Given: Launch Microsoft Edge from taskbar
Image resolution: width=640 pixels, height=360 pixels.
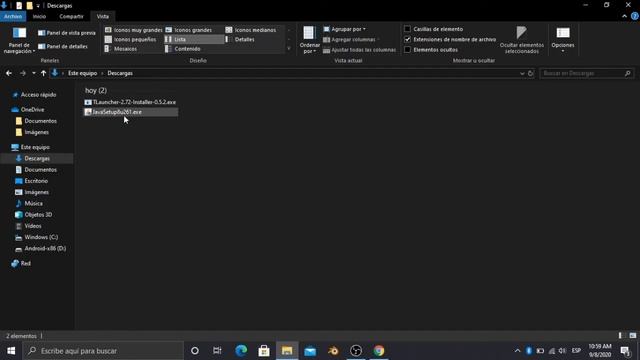Looking at the screenshot, I should (x=241, y=351).
